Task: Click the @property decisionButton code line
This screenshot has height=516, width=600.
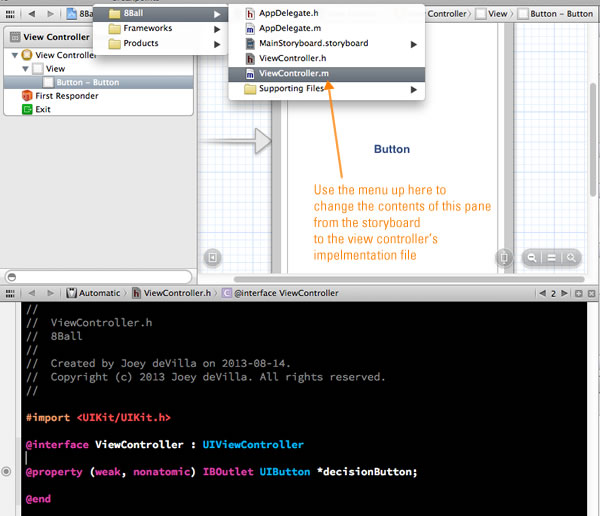Action: point(222,472)
